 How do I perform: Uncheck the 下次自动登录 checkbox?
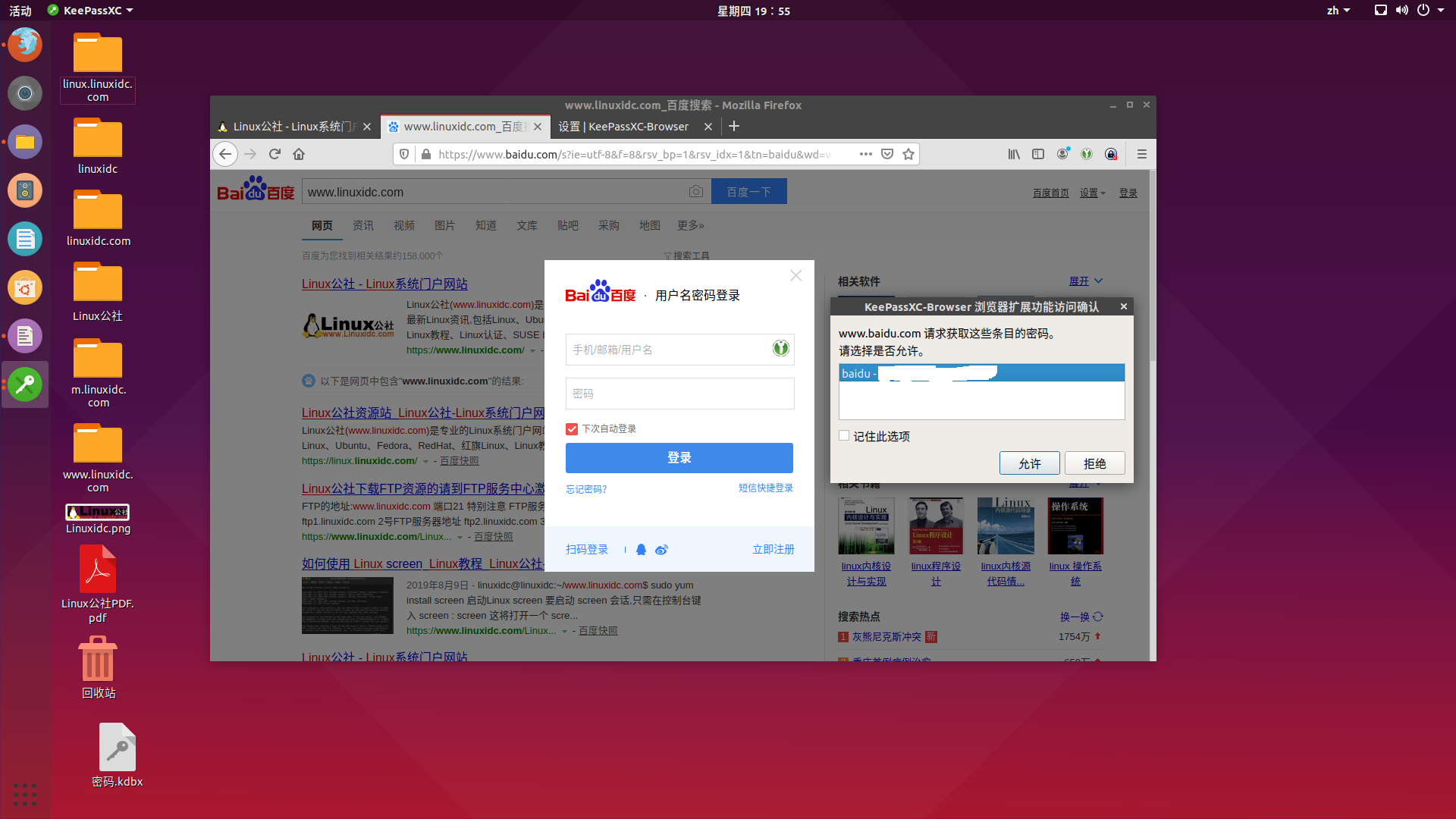point(572,429)
